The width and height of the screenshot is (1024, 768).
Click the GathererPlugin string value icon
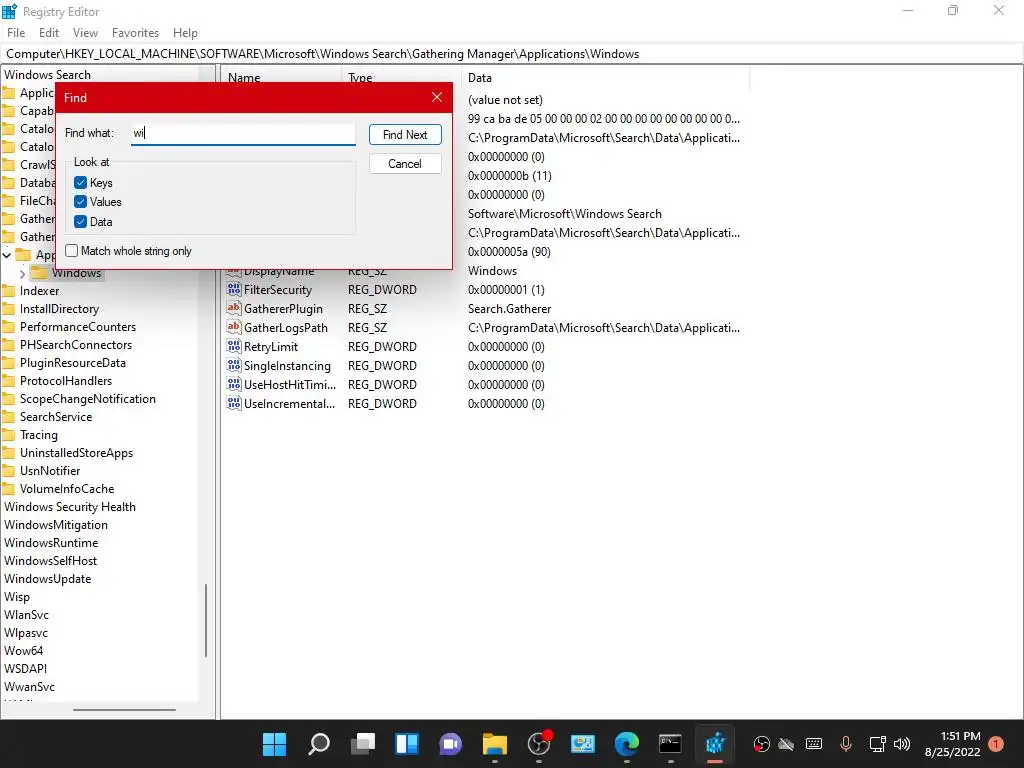point(234,308)
